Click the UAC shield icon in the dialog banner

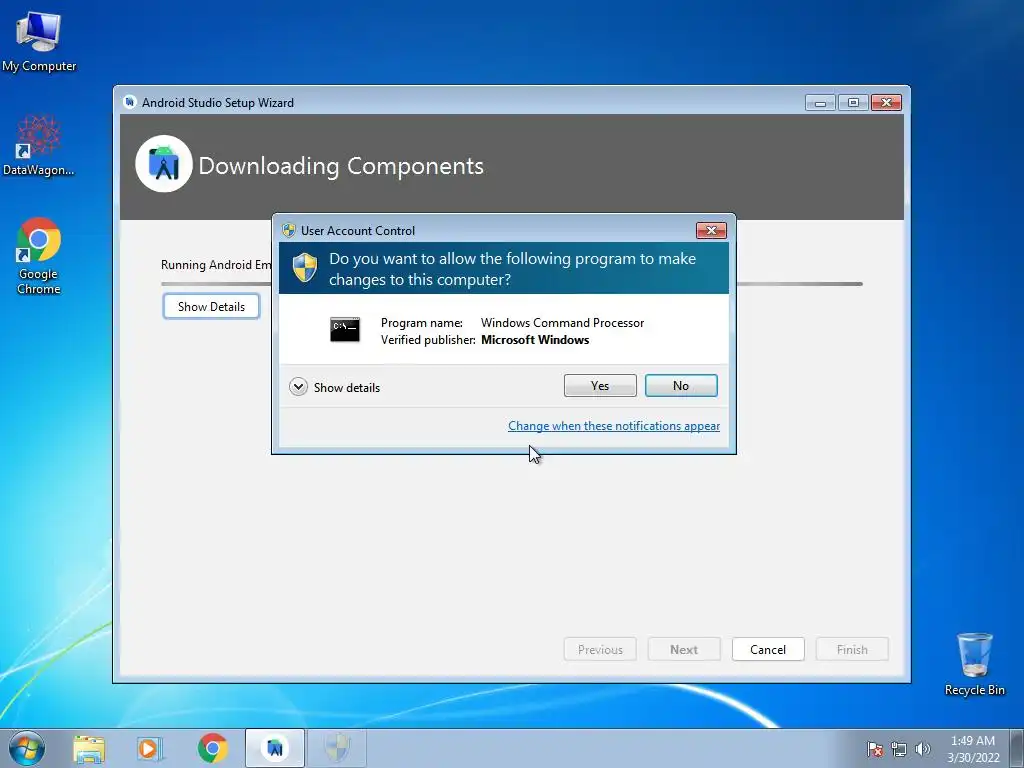point(304,268)
